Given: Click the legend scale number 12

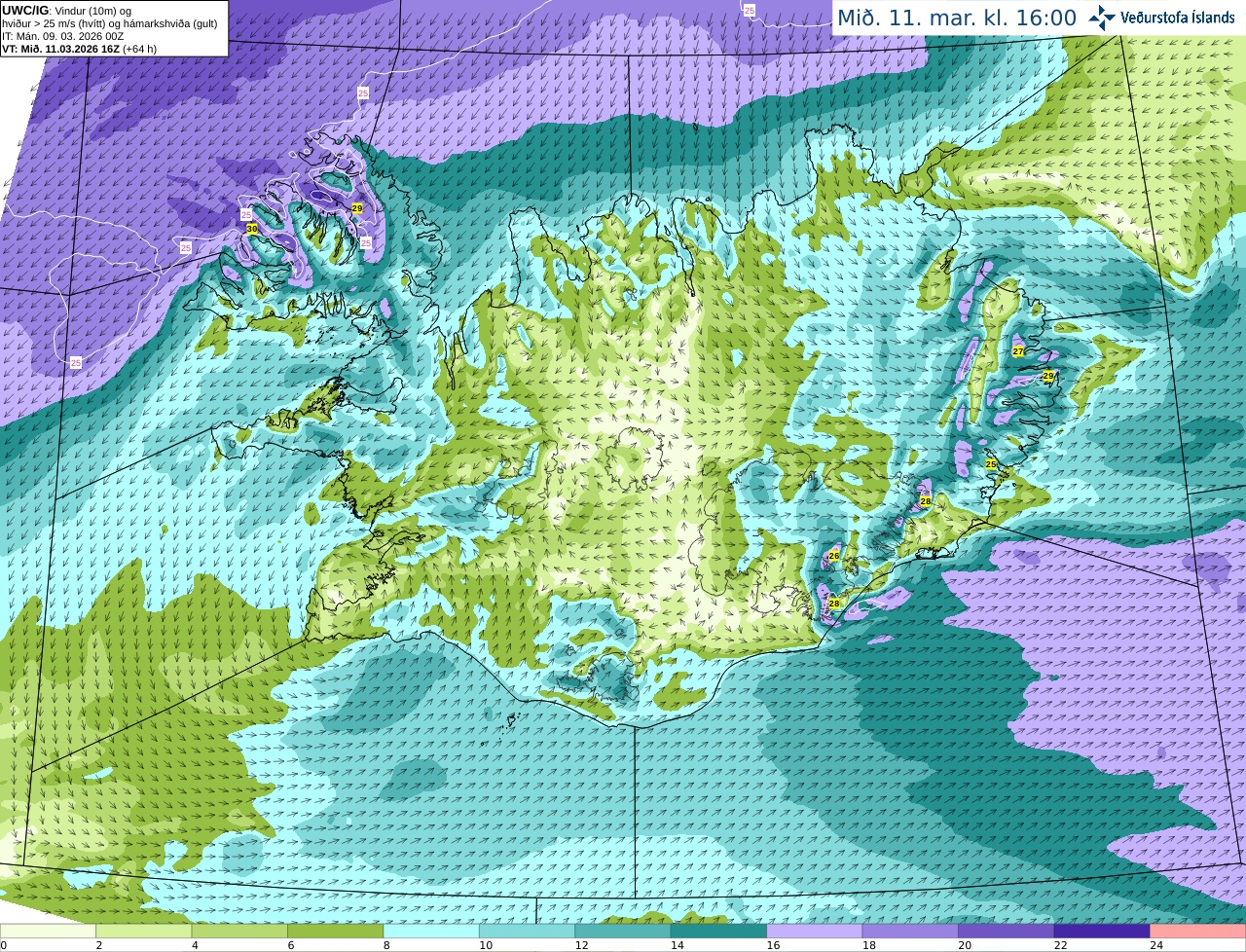Looking at the screenshot, I should coord(581,945).
